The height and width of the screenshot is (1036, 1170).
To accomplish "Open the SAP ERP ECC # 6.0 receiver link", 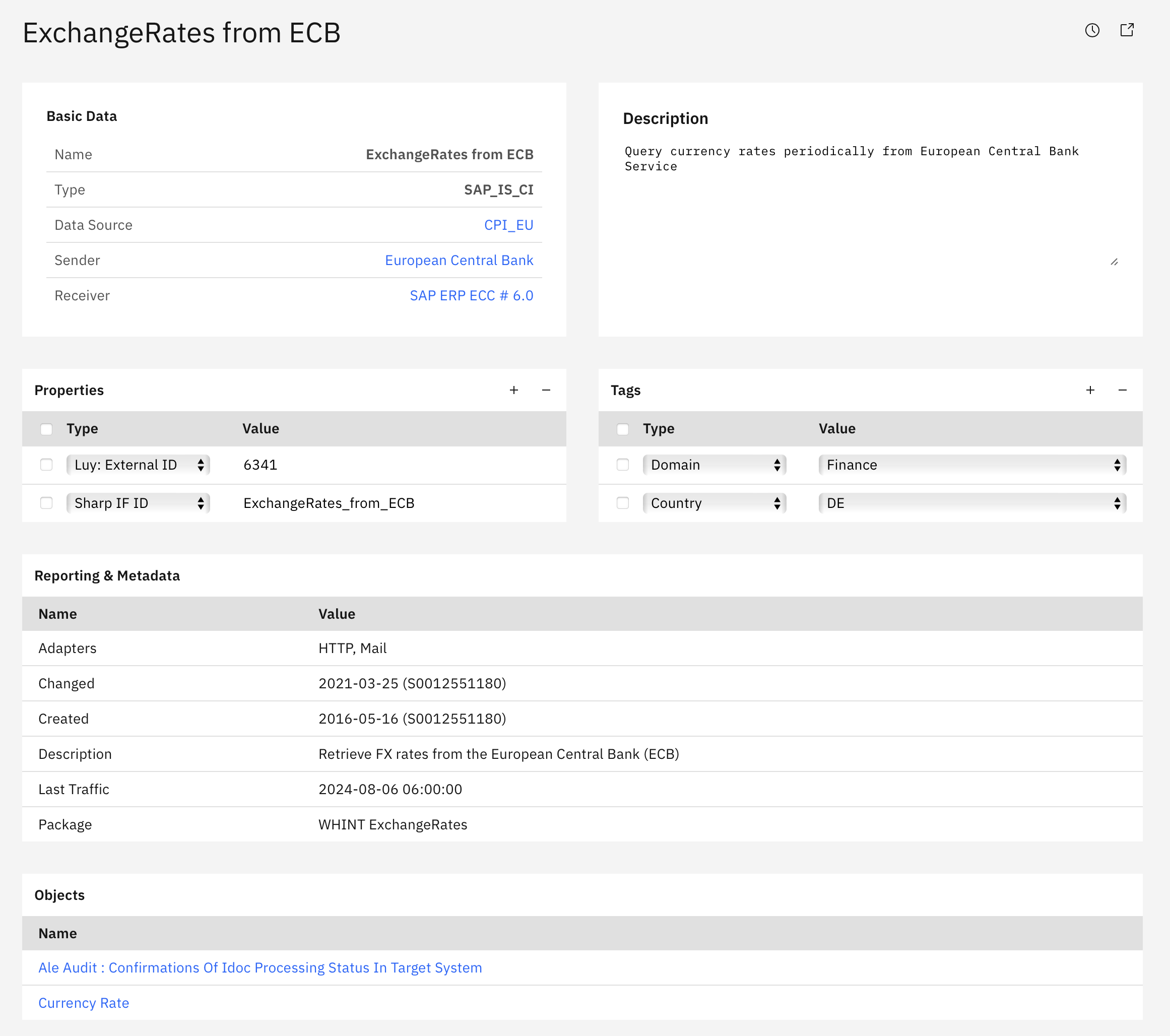I will [x=472, y=296].
